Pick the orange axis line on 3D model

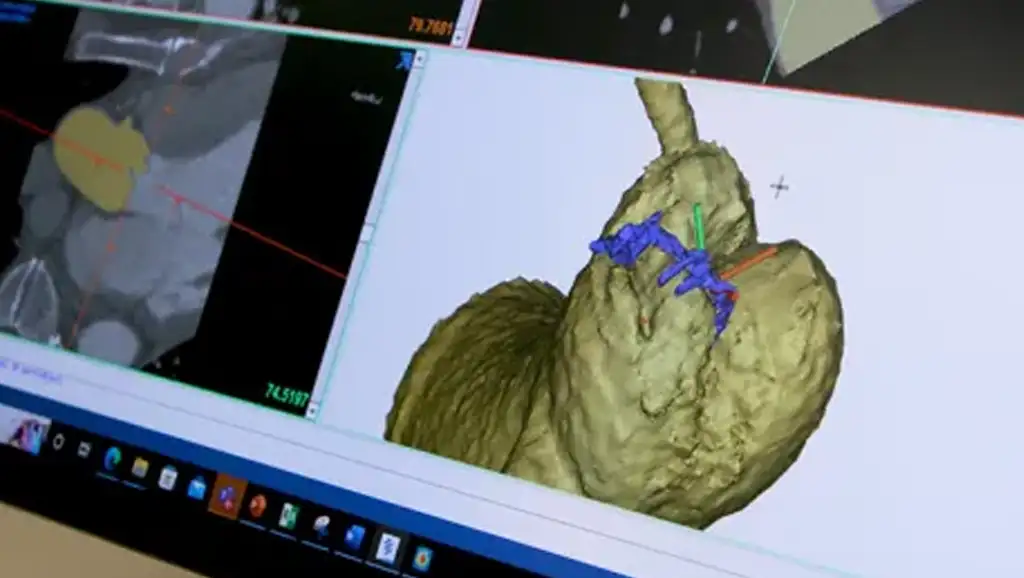tap(750, 264)
